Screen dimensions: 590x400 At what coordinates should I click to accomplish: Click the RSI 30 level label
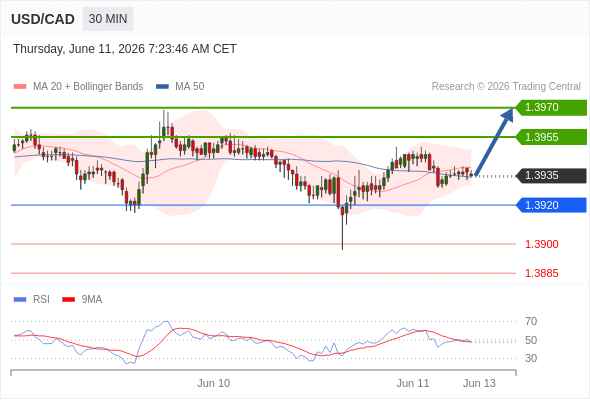[x=531, y=358]
